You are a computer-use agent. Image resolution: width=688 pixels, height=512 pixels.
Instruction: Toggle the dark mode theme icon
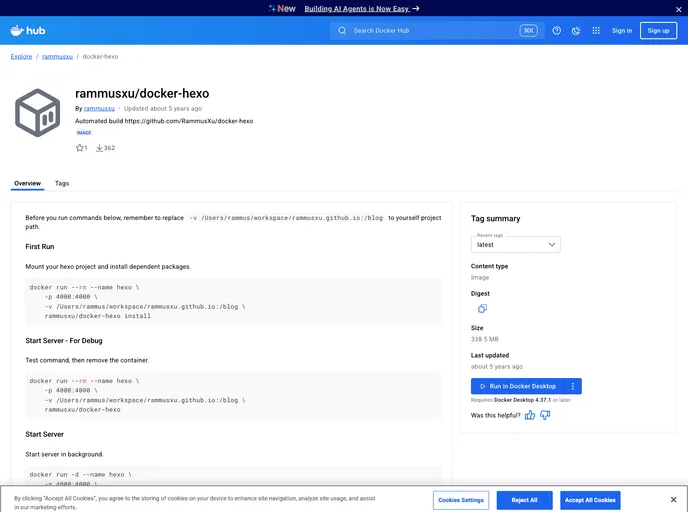pos(576,31)
